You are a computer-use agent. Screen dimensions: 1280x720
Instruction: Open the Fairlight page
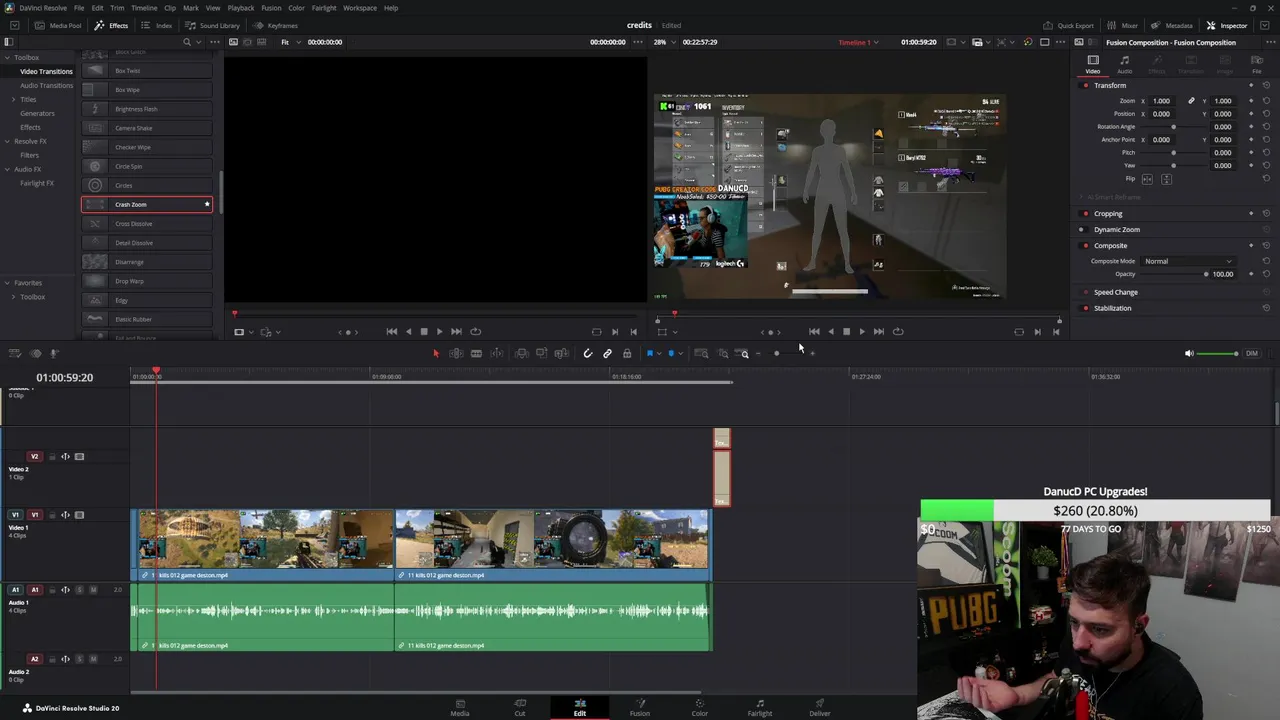760,707
